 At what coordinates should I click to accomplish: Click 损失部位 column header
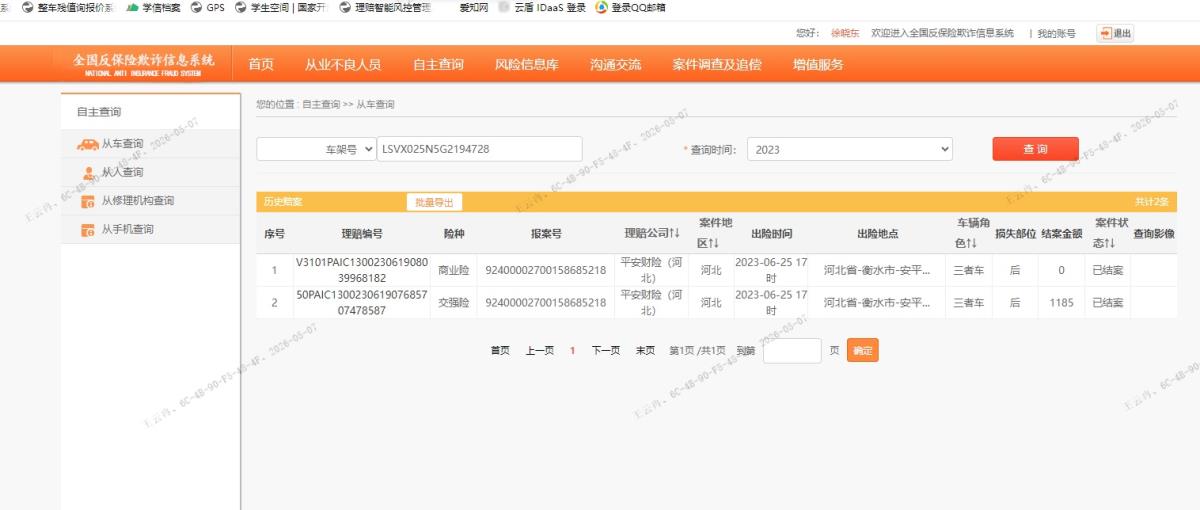coord(1015,234)
